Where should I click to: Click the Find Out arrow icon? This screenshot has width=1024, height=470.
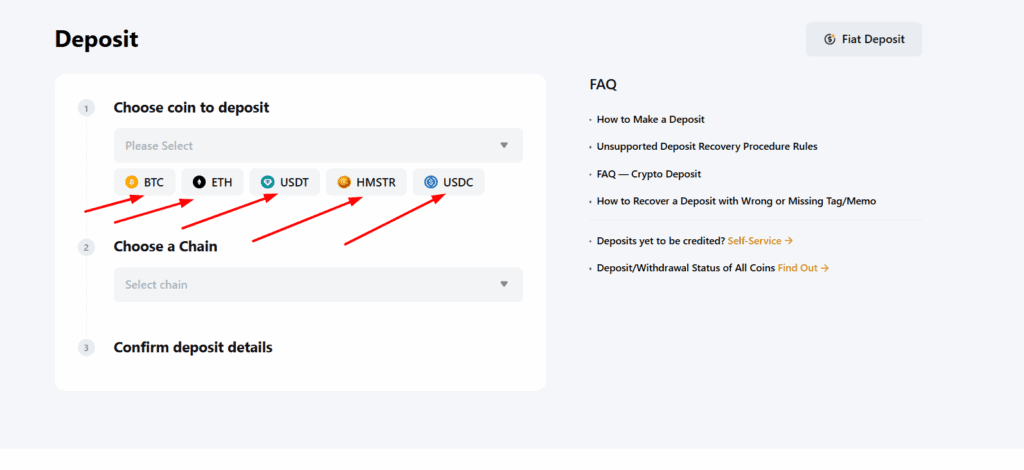(x=825, y=268)
